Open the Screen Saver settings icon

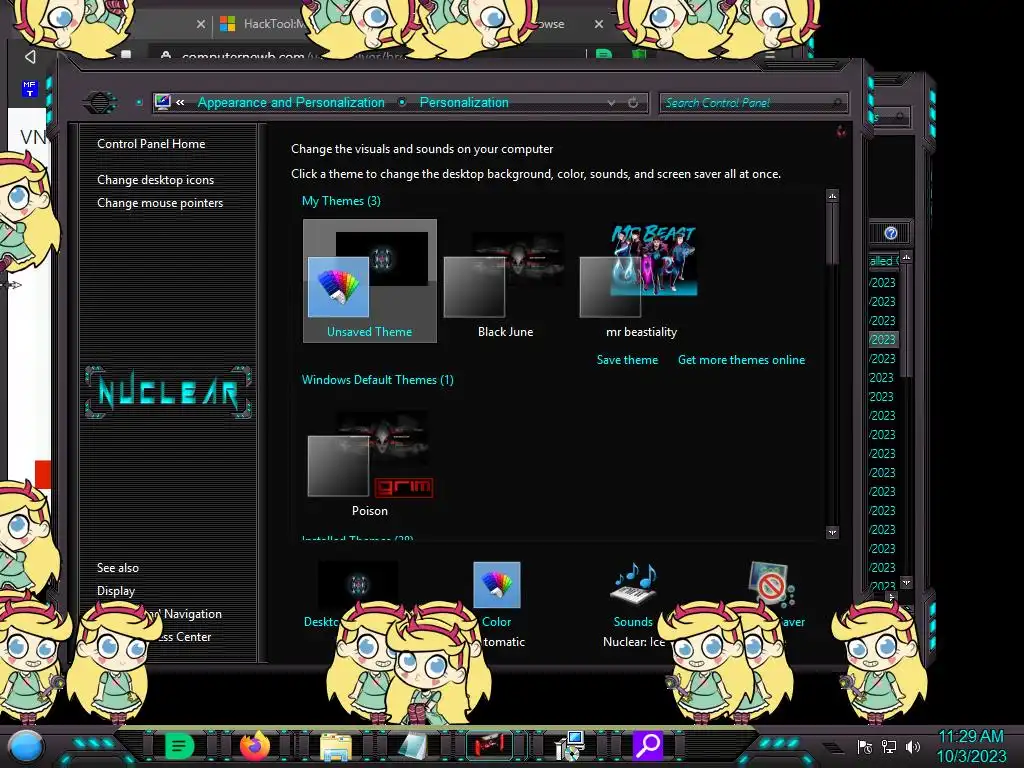(x=769, y=583)
